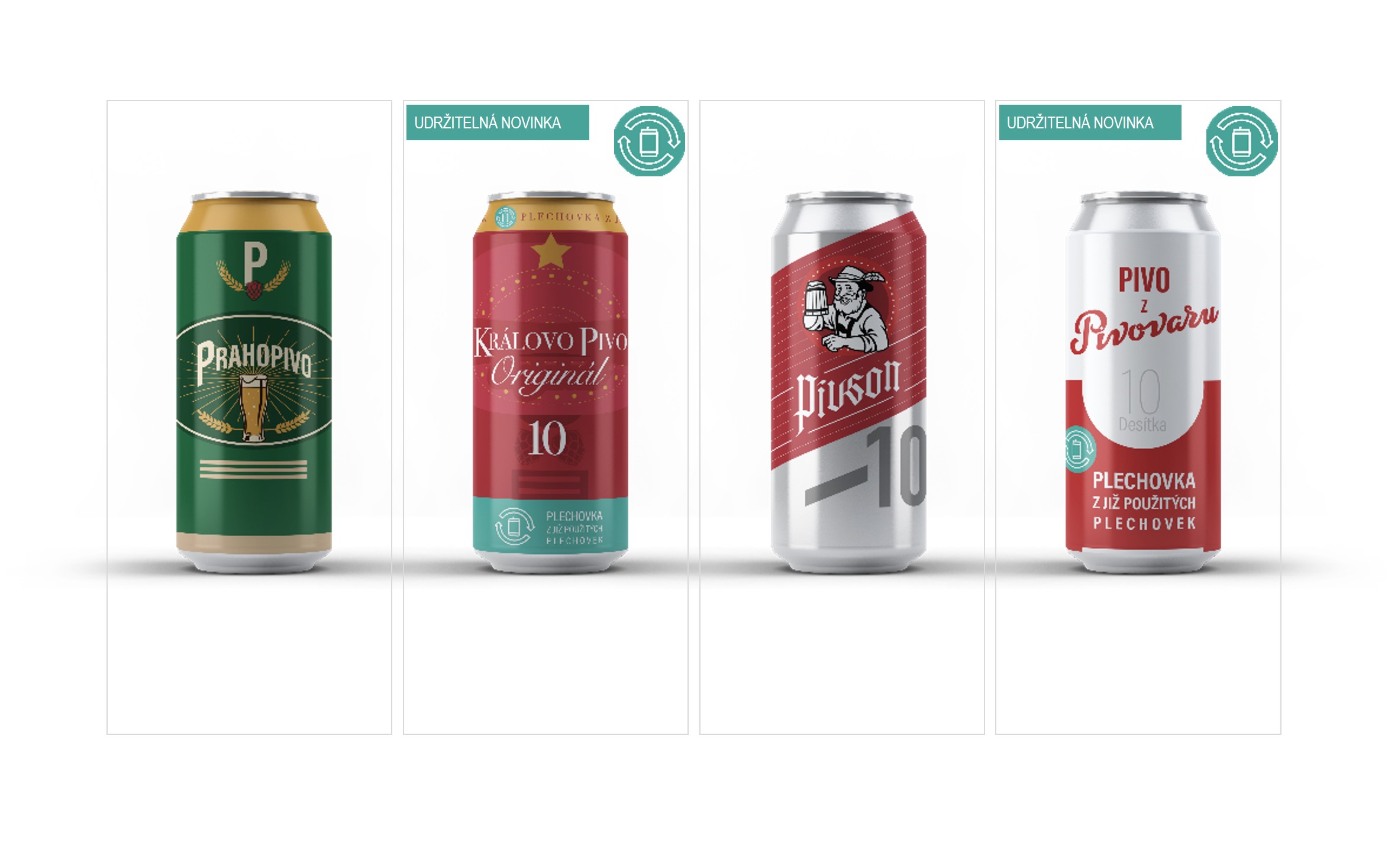Screen dimensions: 1388x868
Task: Click the Udržitelná novinka badge on Královo Pivo card
Action: [x=498, y=122]
